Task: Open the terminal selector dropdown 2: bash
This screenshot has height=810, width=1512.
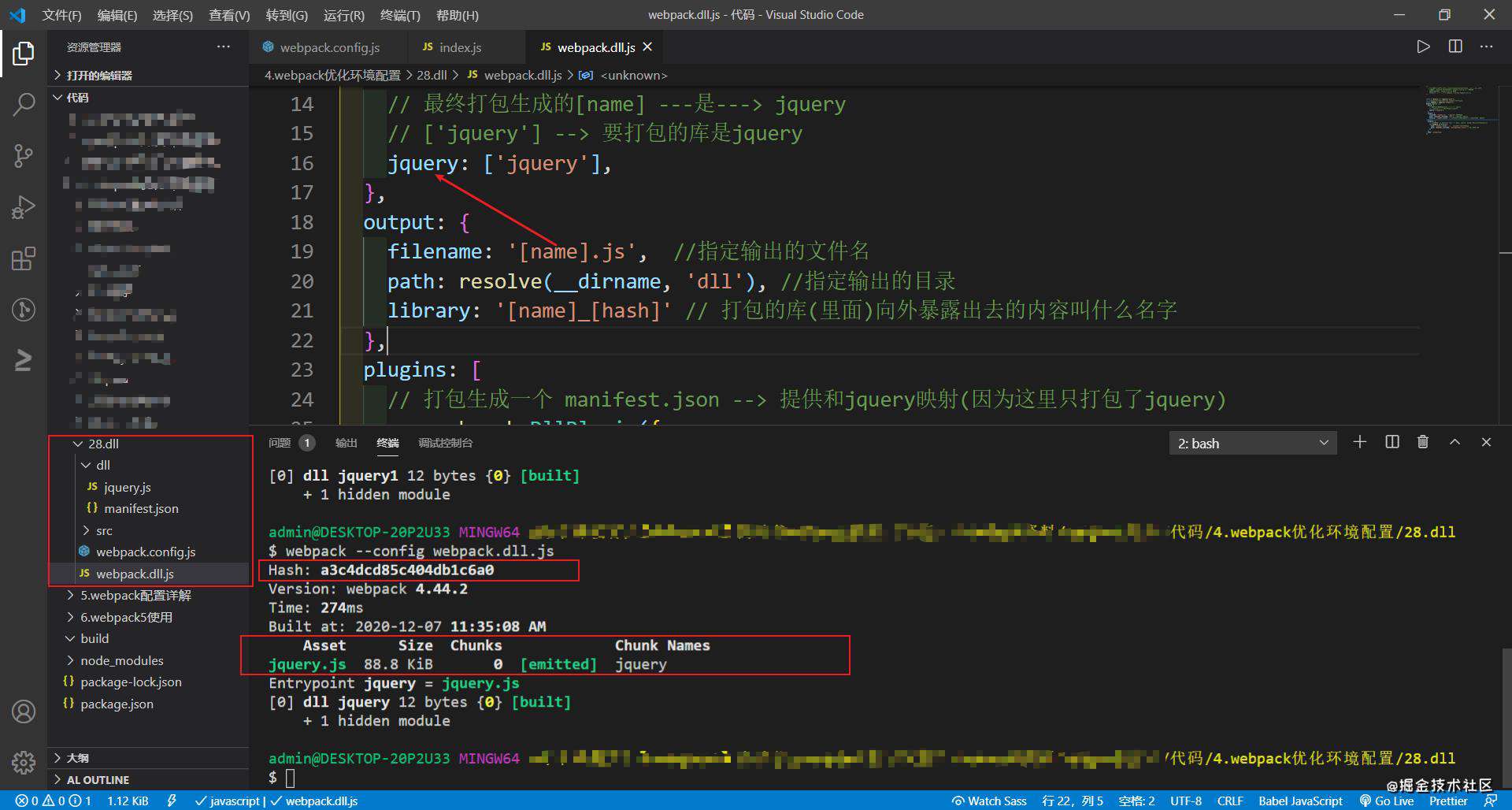Action: pos(1253,444)
